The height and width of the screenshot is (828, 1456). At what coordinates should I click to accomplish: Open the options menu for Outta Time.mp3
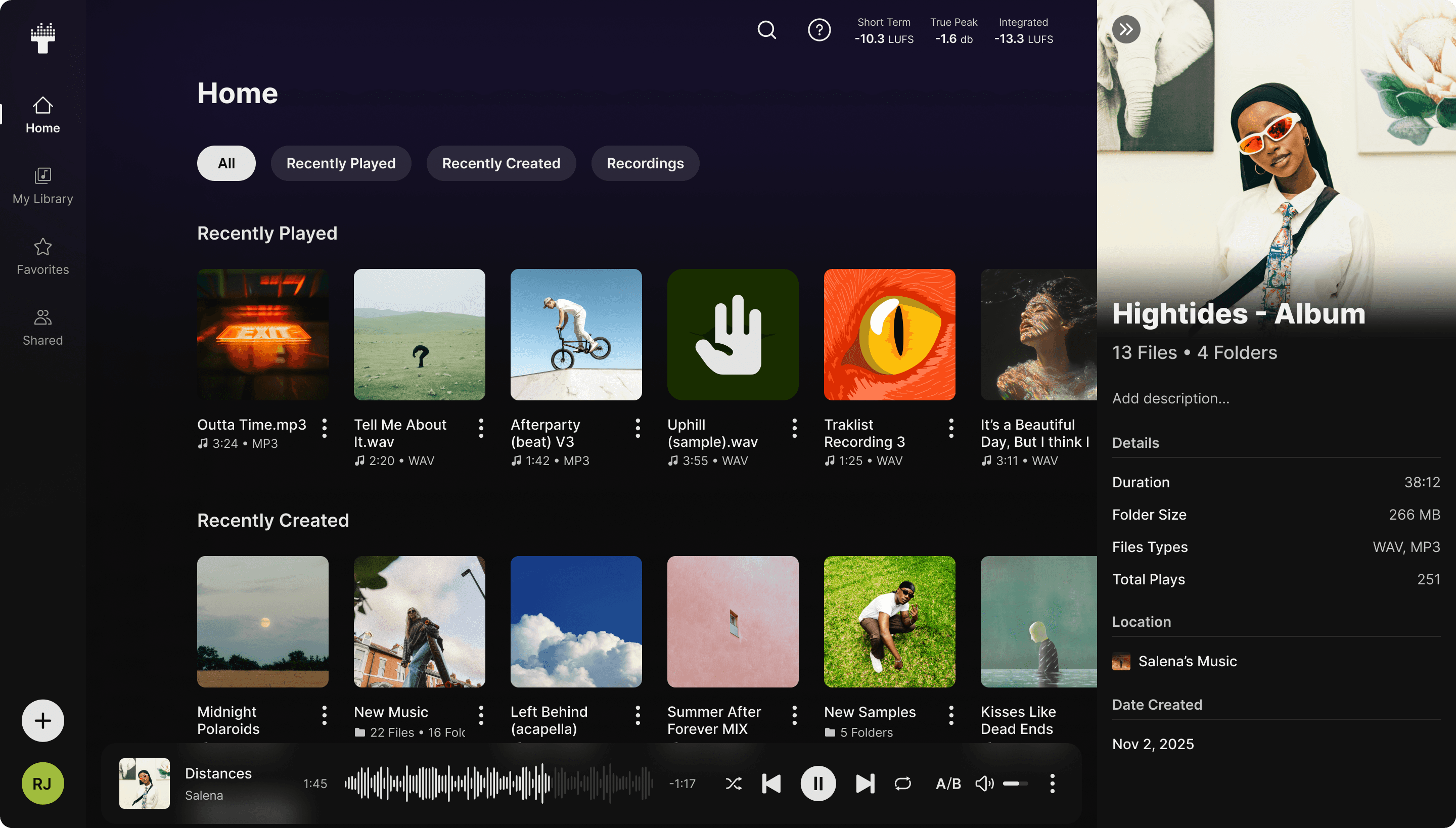[325, 428]
